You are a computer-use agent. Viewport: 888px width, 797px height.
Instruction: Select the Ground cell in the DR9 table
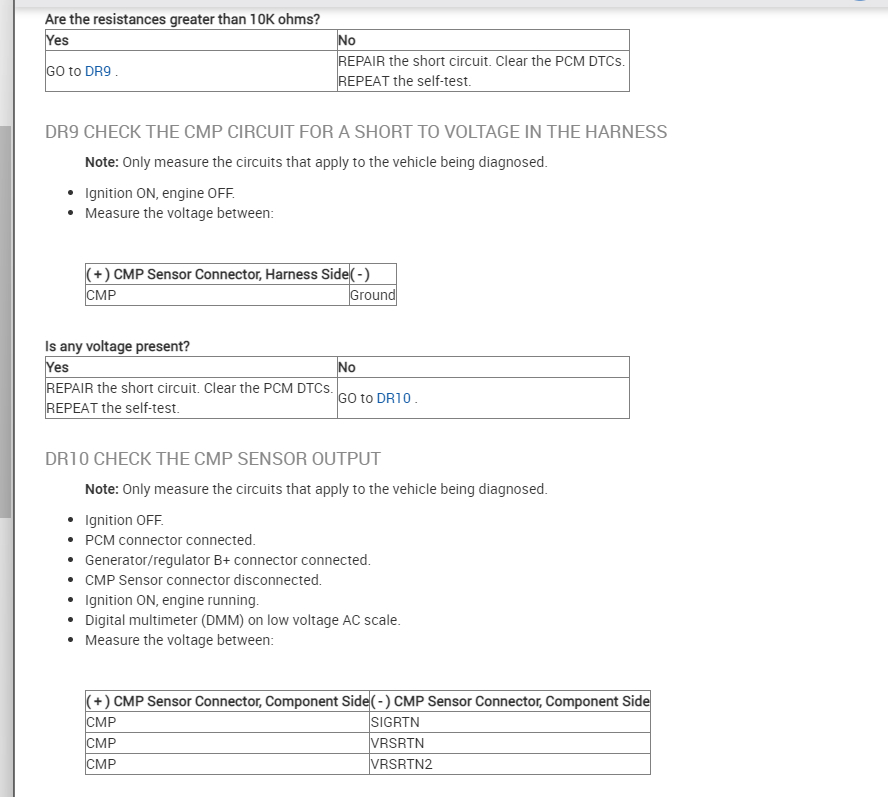(372, 295)
